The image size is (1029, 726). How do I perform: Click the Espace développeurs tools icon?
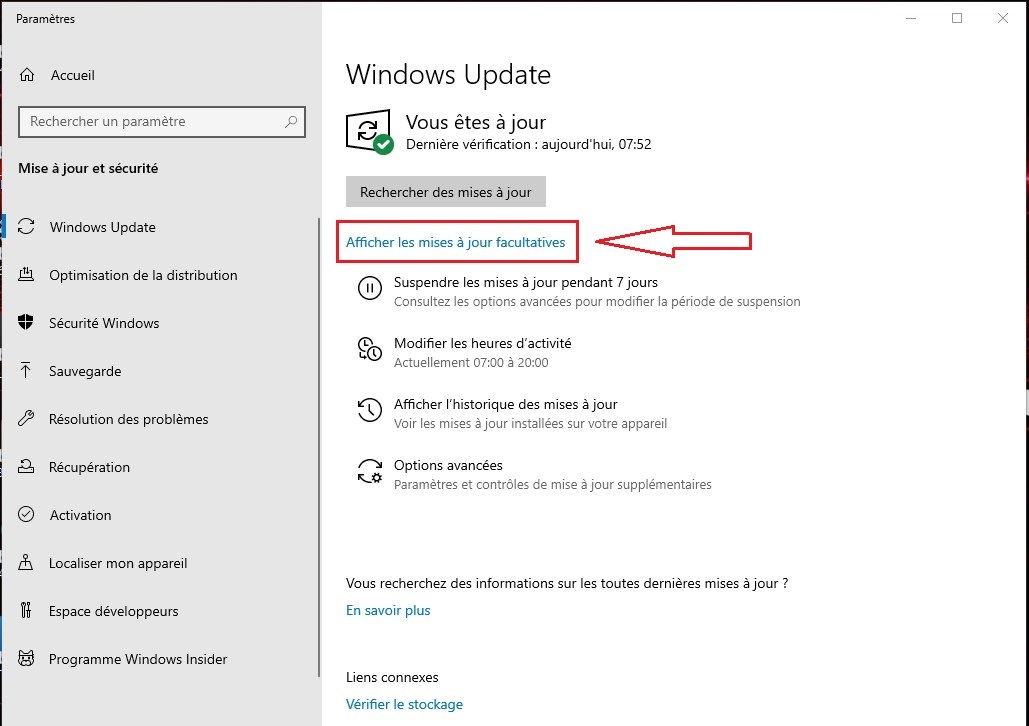[26, 610]
